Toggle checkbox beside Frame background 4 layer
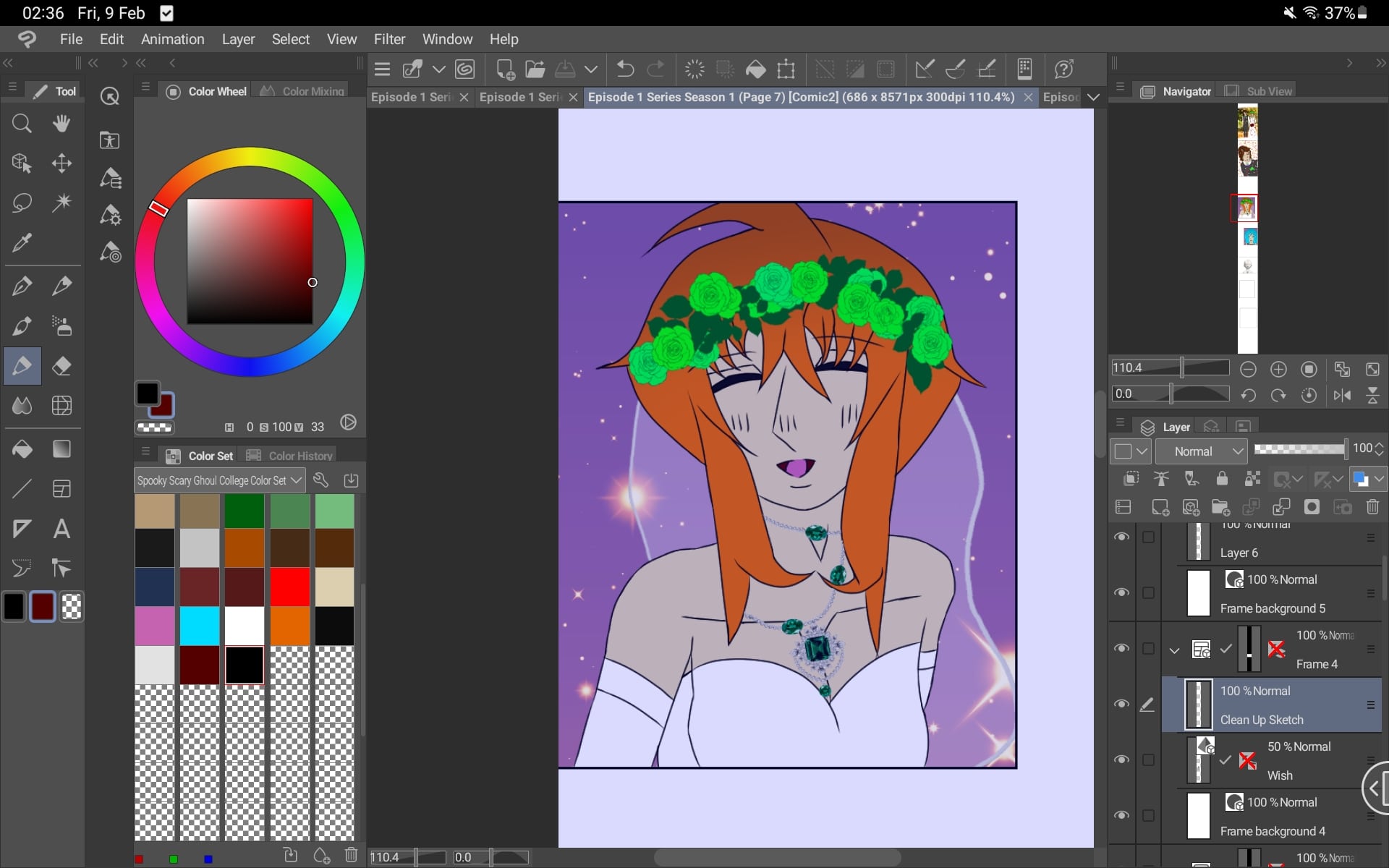1389x868 pixels. [x=1148, y=816]
